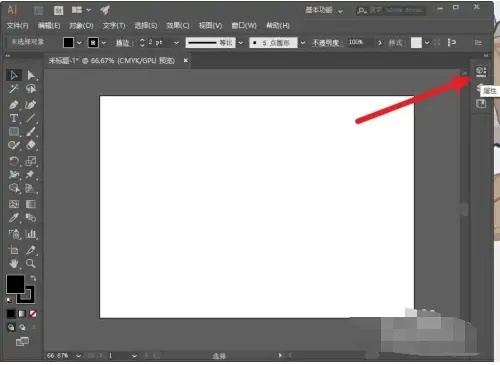Open the zoom level dropdown at bottom
The width and height of the screenshot is (500, 365).
(x=79, y=356)
